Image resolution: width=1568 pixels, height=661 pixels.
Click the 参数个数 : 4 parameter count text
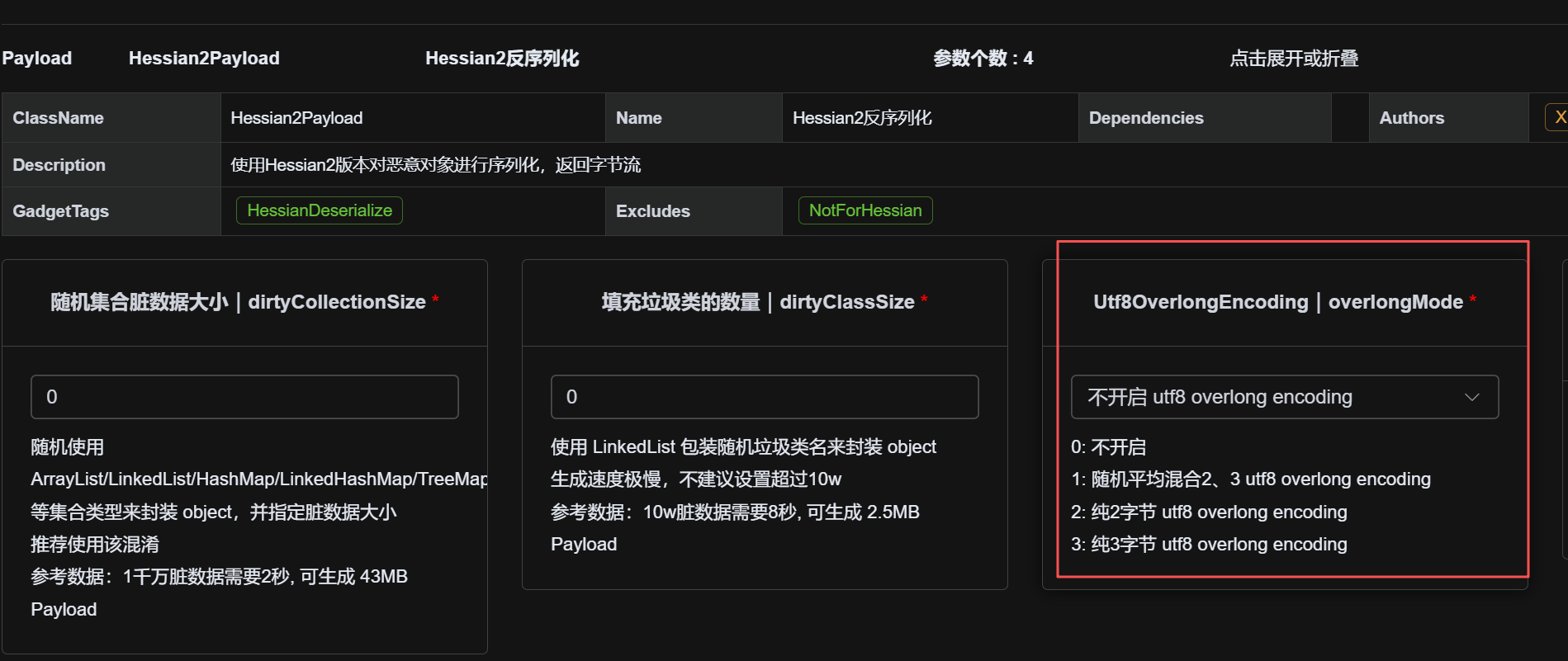click(x=983, y=59)
